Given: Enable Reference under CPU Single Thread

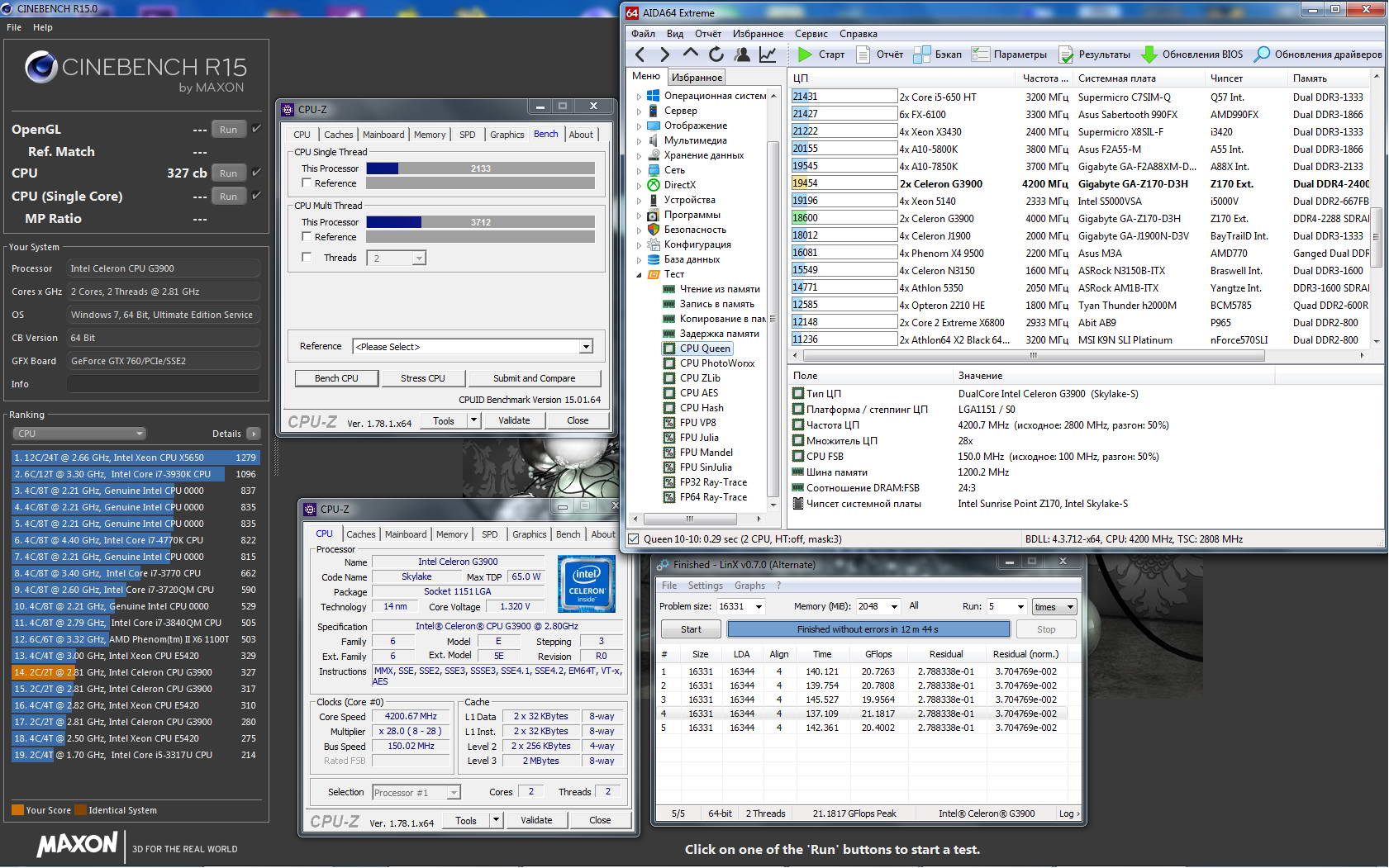Looking at the screenshot, I should pyautogui.click(x=307, y=183).
